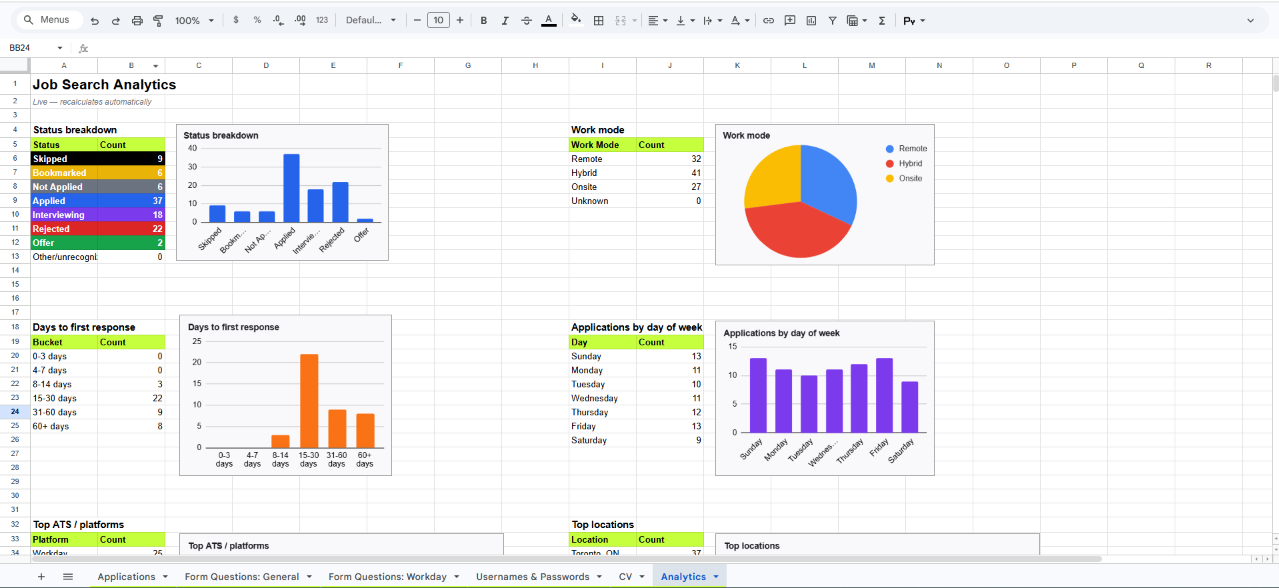The height and width of the screenshot is (588, 1279).
Task: Open text wrapping dropdown
Action: pos(712,20)
